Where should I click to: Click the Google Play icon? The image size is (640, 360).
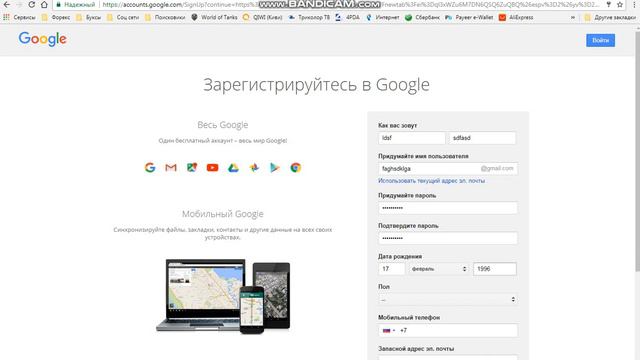pyautogui.click(x=275, y=167)
